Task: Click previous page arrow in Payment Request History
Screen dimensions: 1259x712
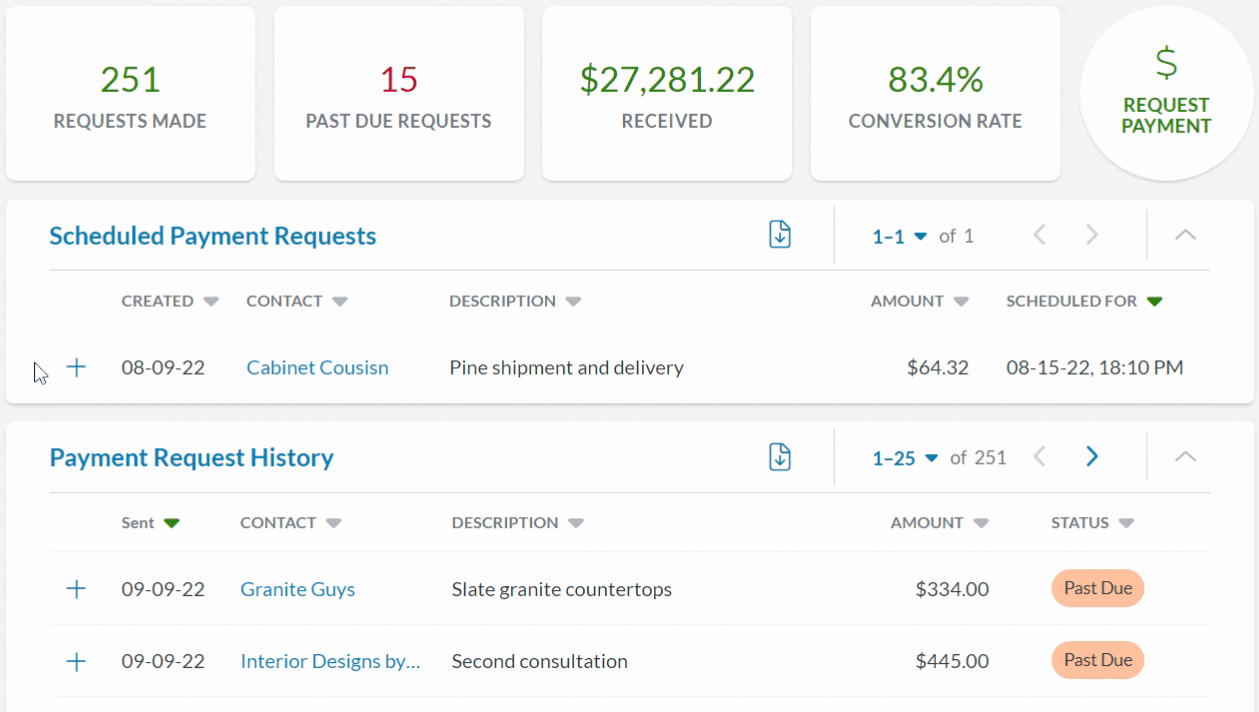Action: tap(1040, 456)
